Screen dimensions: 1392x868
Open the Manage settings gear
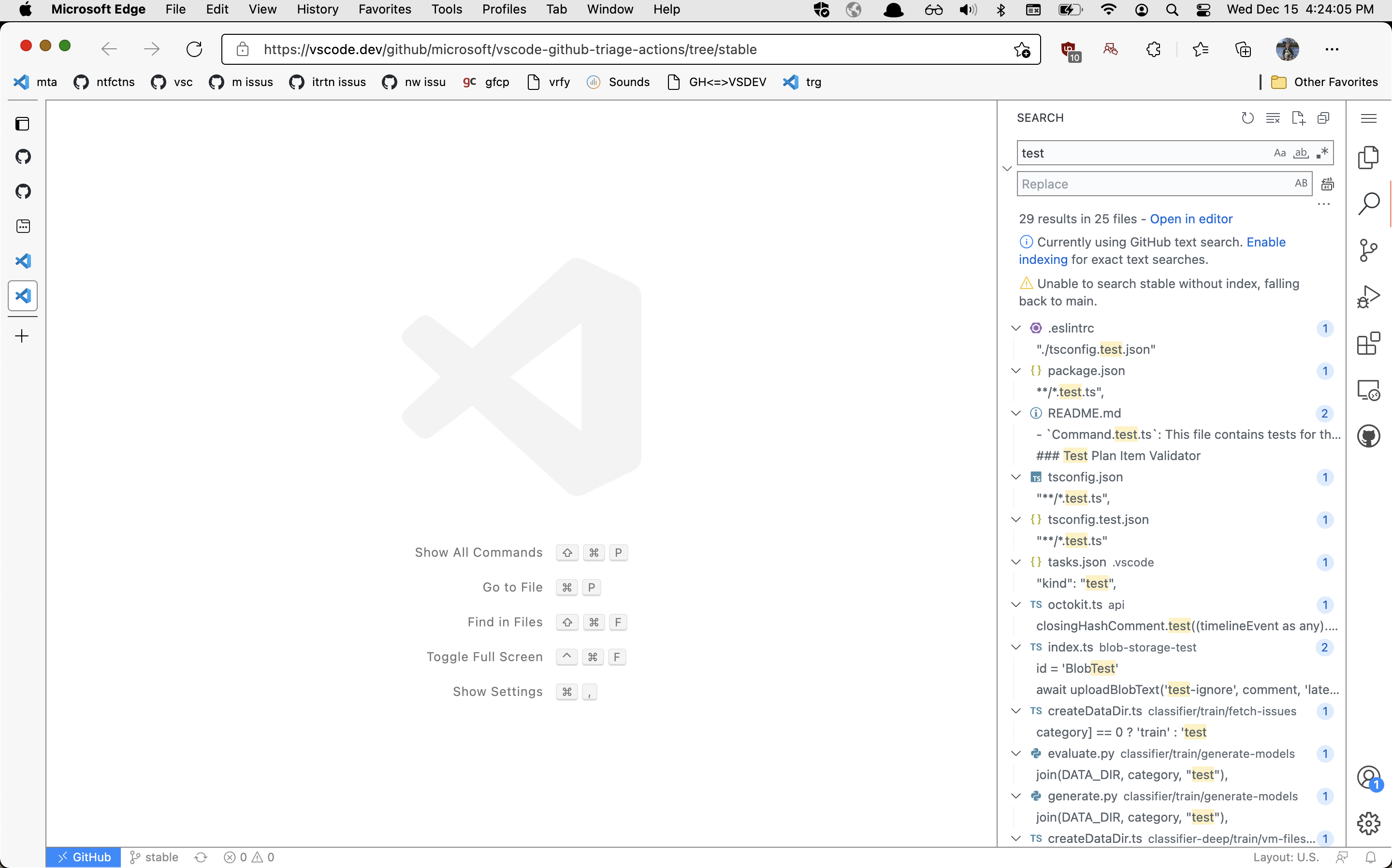click(x=1368, y=823)
